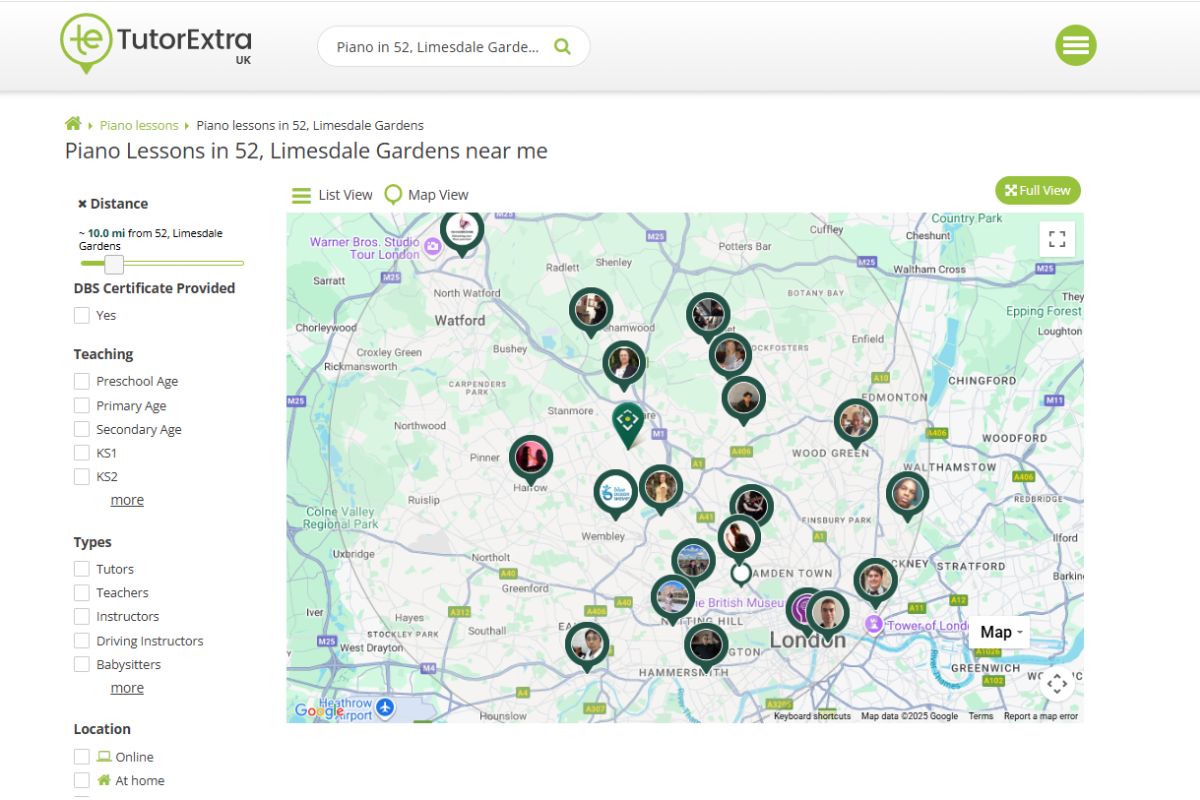Screen dimensions: 1200x800
Task: Open tutor marker near Wood Green
Action: pyautogui.click(x=856, y=421)
